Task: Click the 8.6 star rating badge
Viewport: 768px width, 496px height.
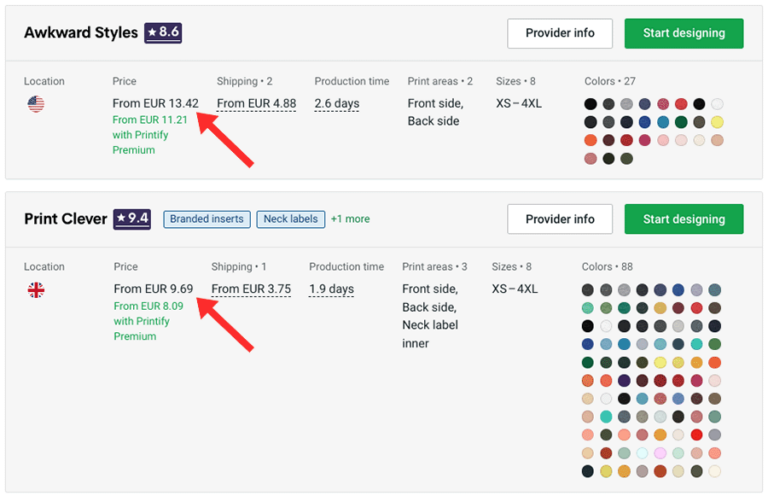Action: pyautogui.click(x=163, y=33)
